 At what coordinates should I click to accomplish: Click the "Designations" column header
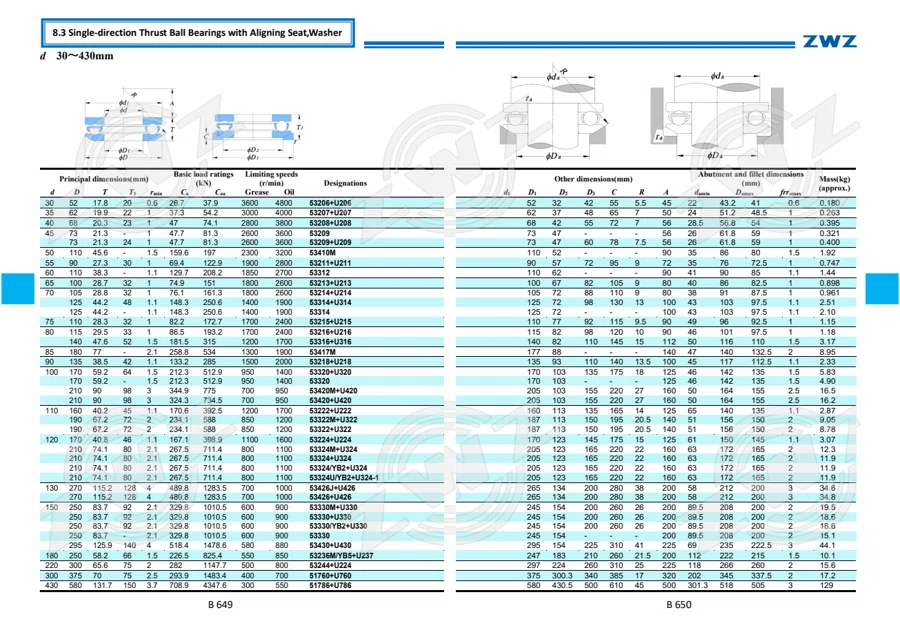pos(345,183)
